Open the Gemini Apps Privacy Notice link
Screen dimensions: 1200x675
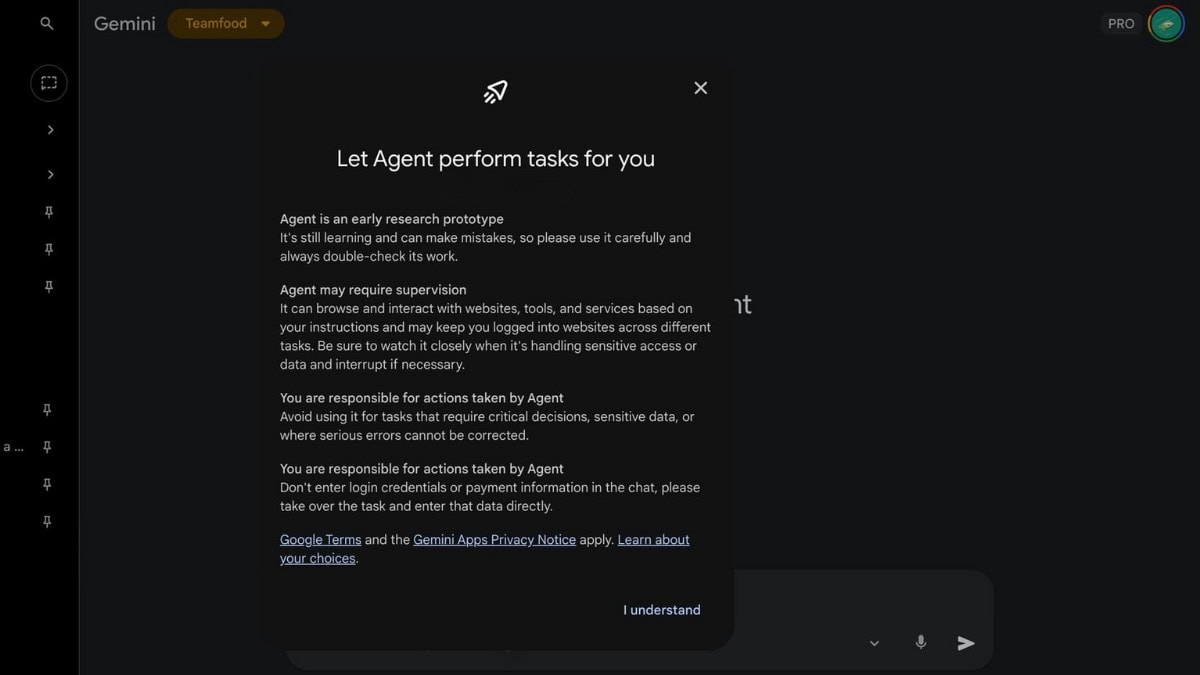point(494,539)
